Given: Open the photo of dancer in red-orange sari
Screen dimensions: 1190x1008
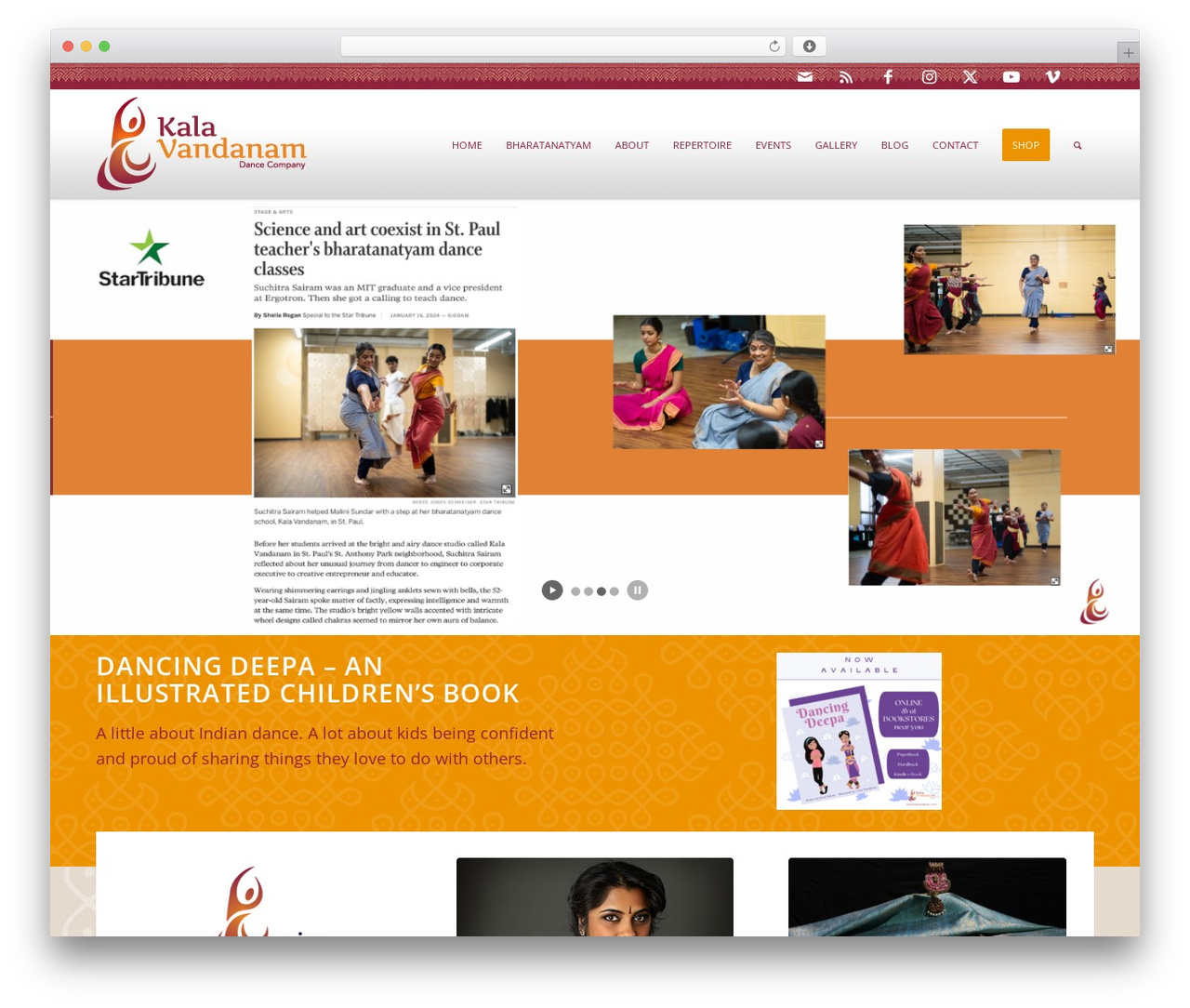Looking at the screenshot, I should 955,518.
